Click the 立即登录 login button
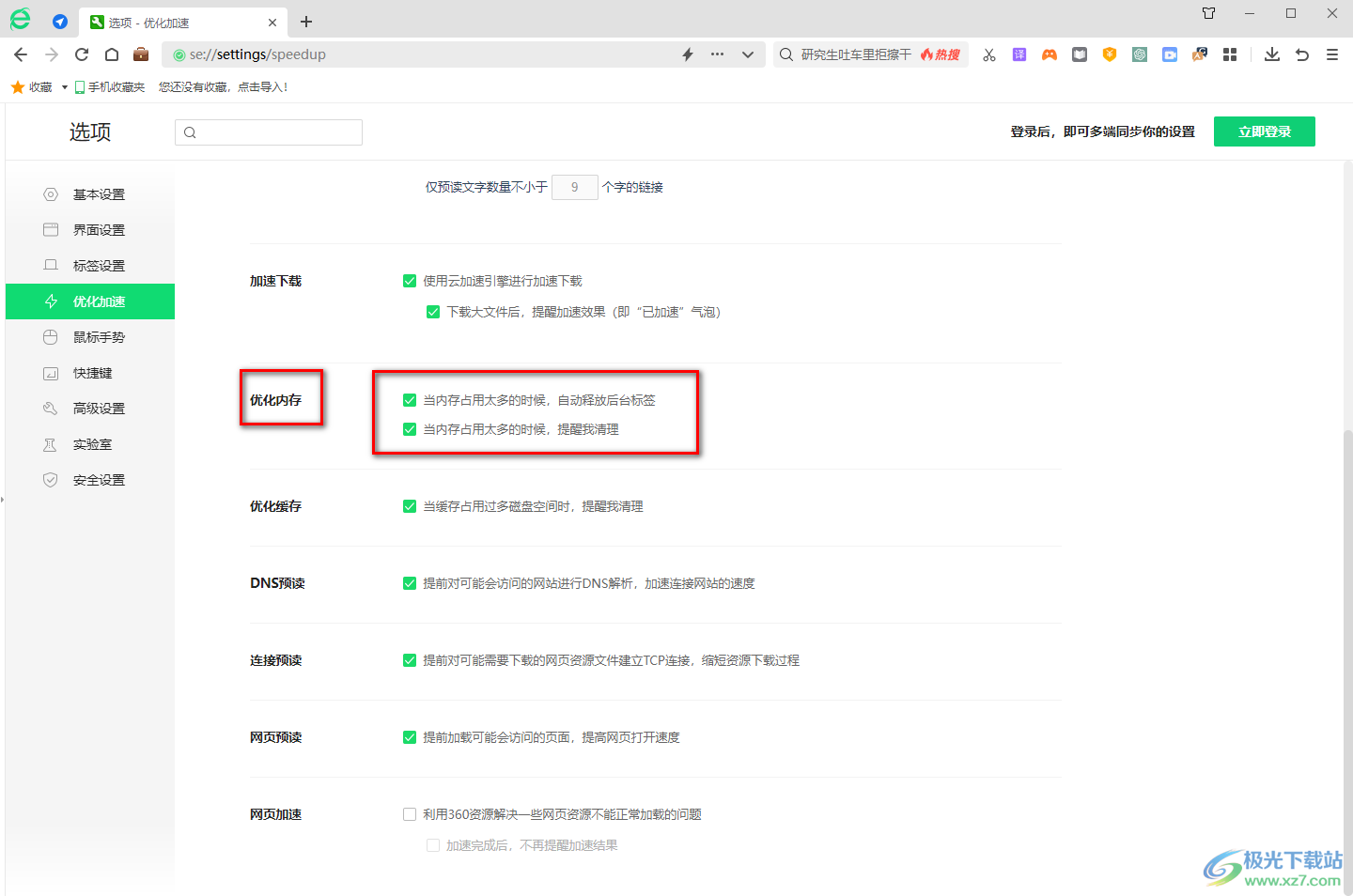The image size is (1353, 896). pyautogui.click(x=1265, y=131)
